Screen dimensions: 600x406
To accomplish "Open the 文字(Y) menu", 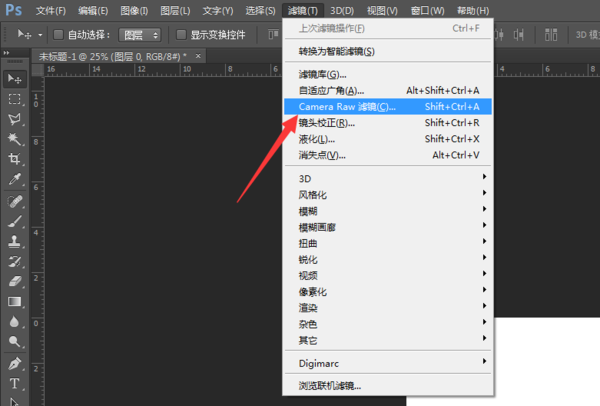I will tap(218, 11).
